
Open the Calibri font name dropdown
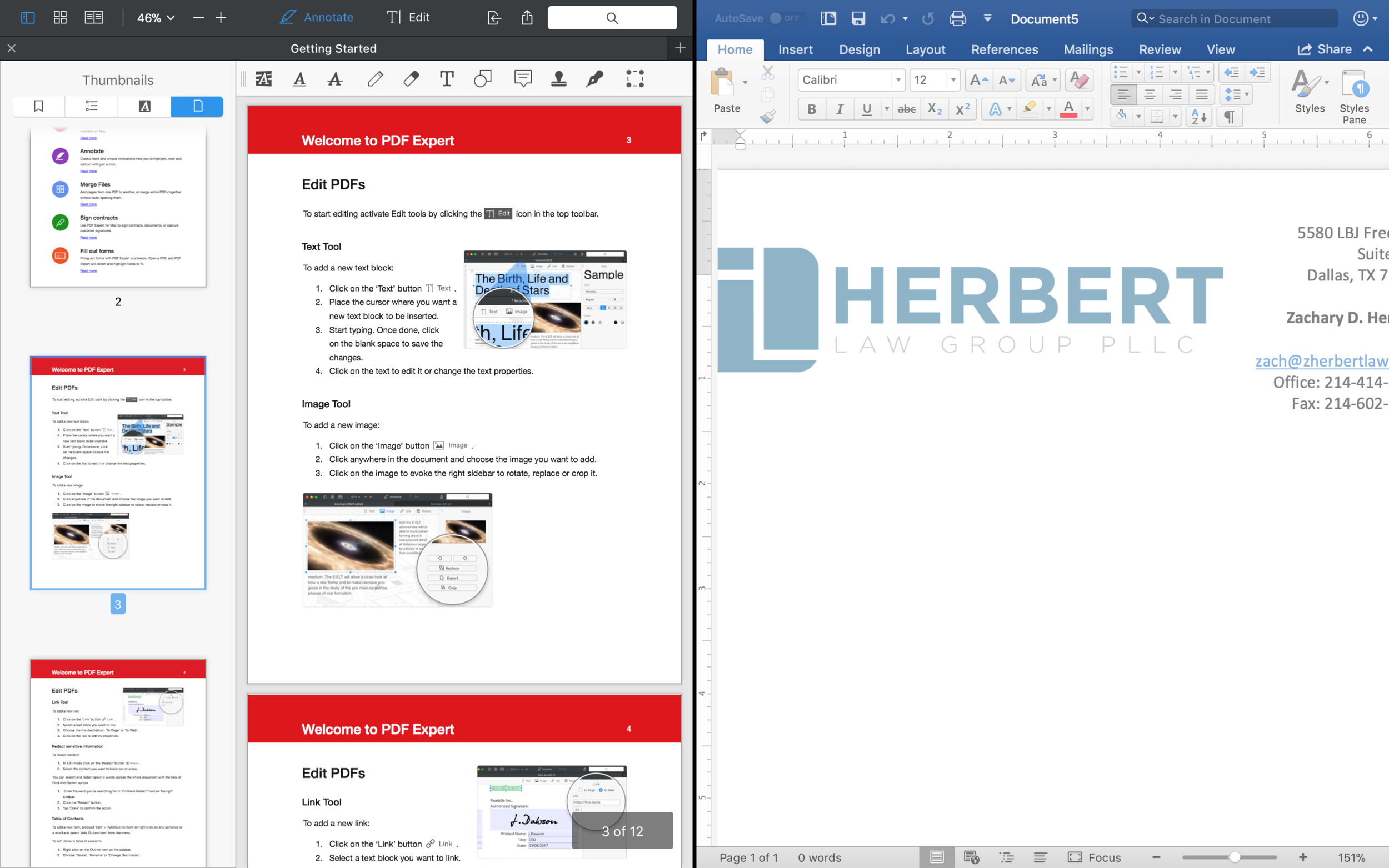897,80
